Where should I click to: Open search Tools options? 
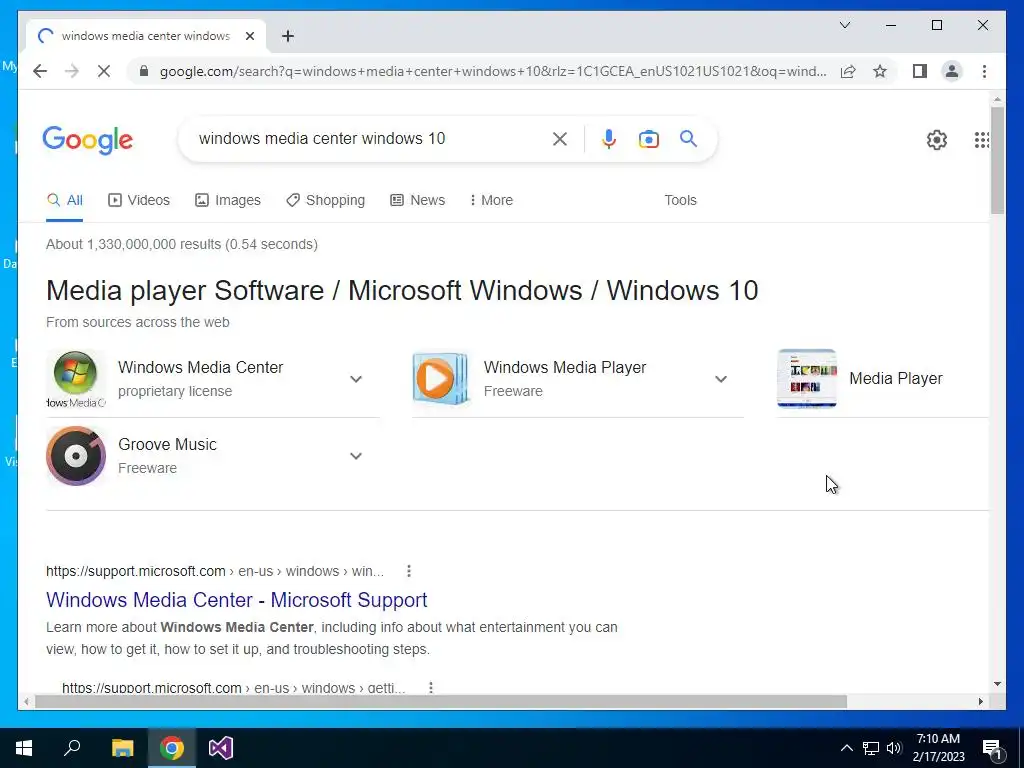point(680,200)
